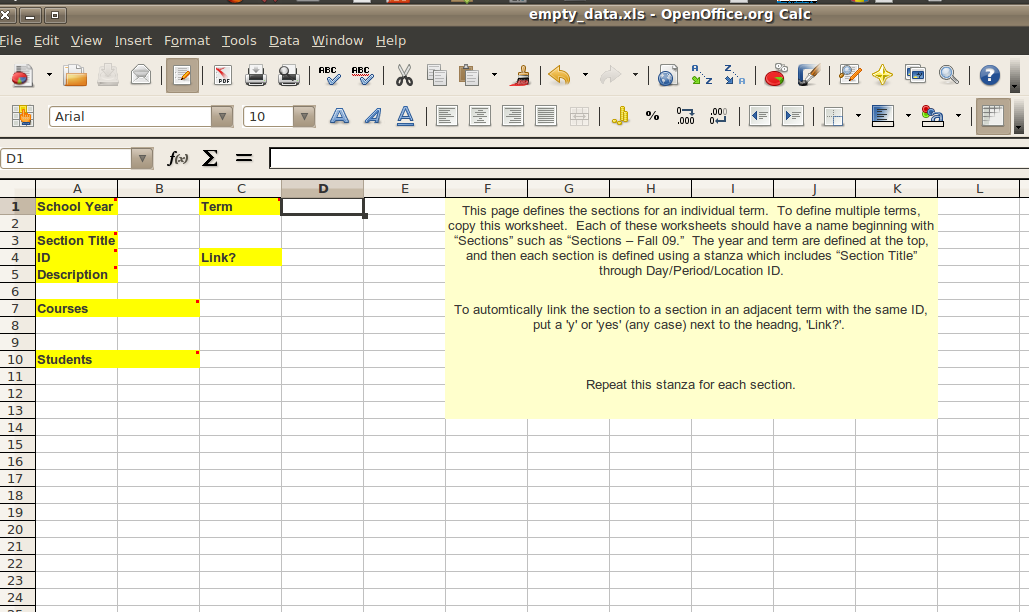This screenshot has width=1029, height=612.
Task: Click the Format Paintbrush icon
Action: click(520, 76)
